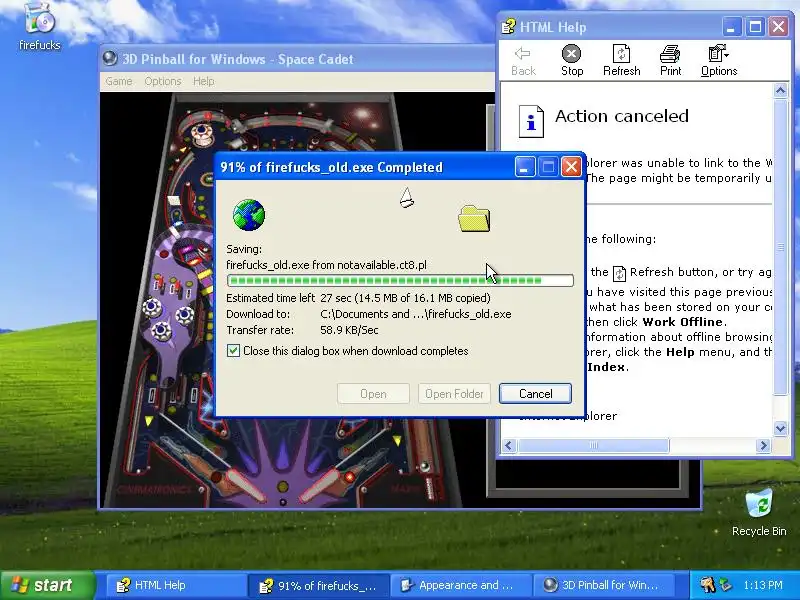Click the HTML Help horizontal scrollbar thumb
Viewport: 800px width, 600px height.
(x=593, y=445)
